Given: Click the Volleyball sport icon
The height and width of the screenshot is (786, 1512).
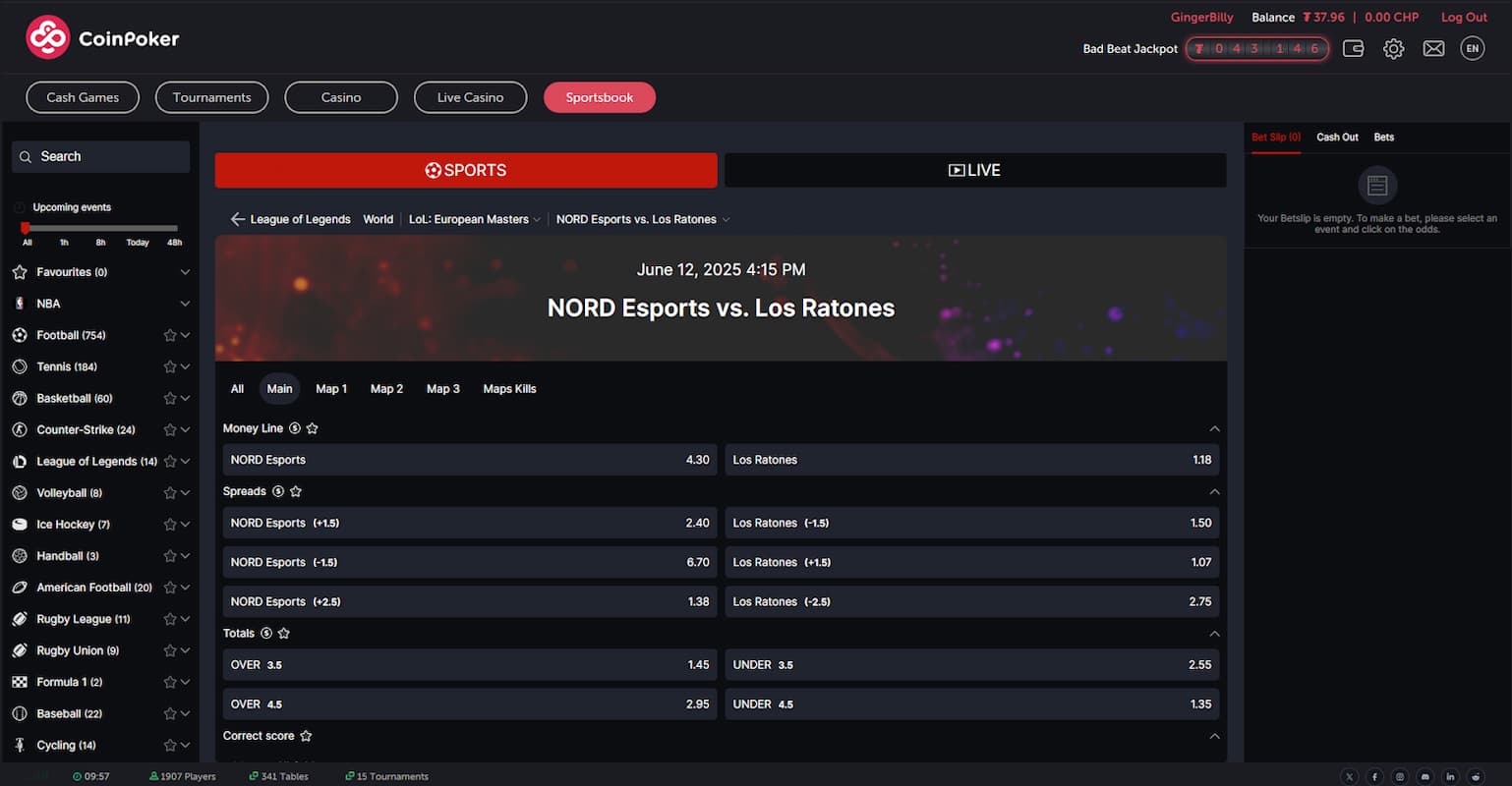Looking at the screenshot, I should pos(19,492).
